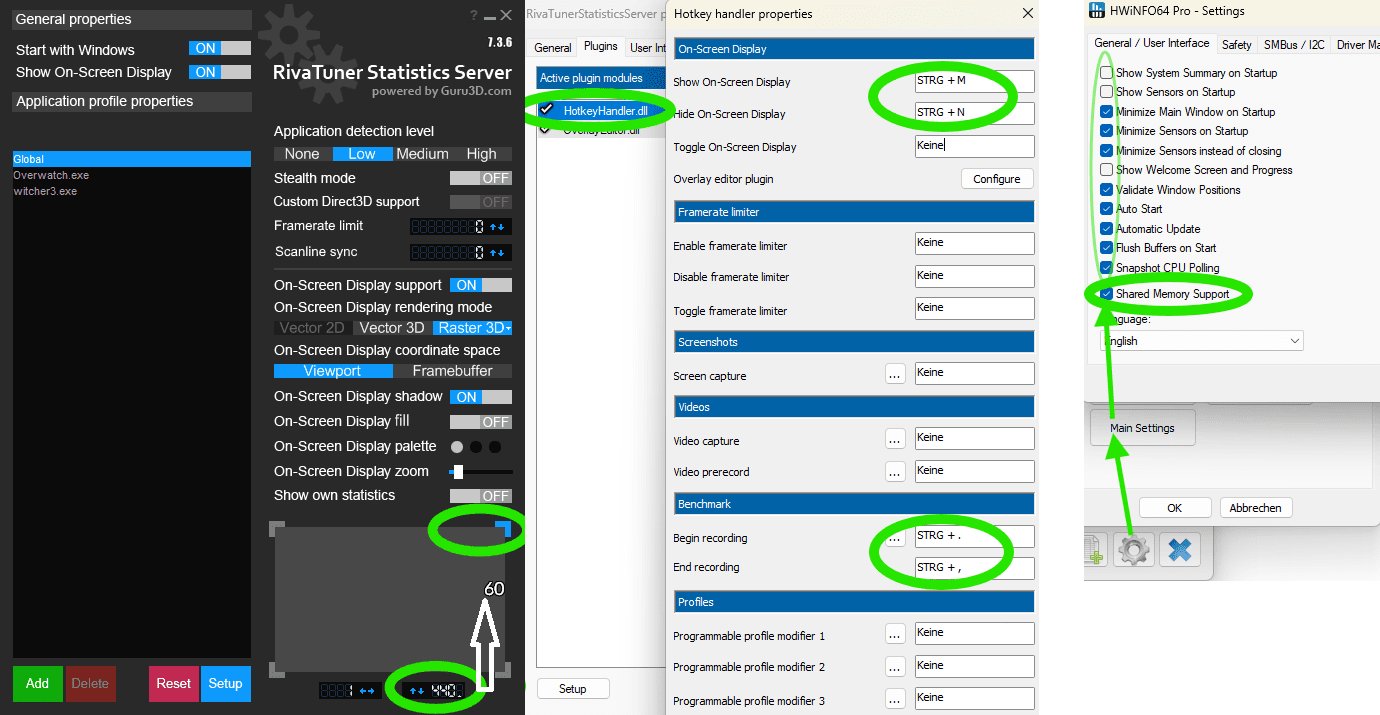Open RivaTuner help question mark icon
Image resolution: width=1380 pixels, height=715 pixels.
click(474, 16)
